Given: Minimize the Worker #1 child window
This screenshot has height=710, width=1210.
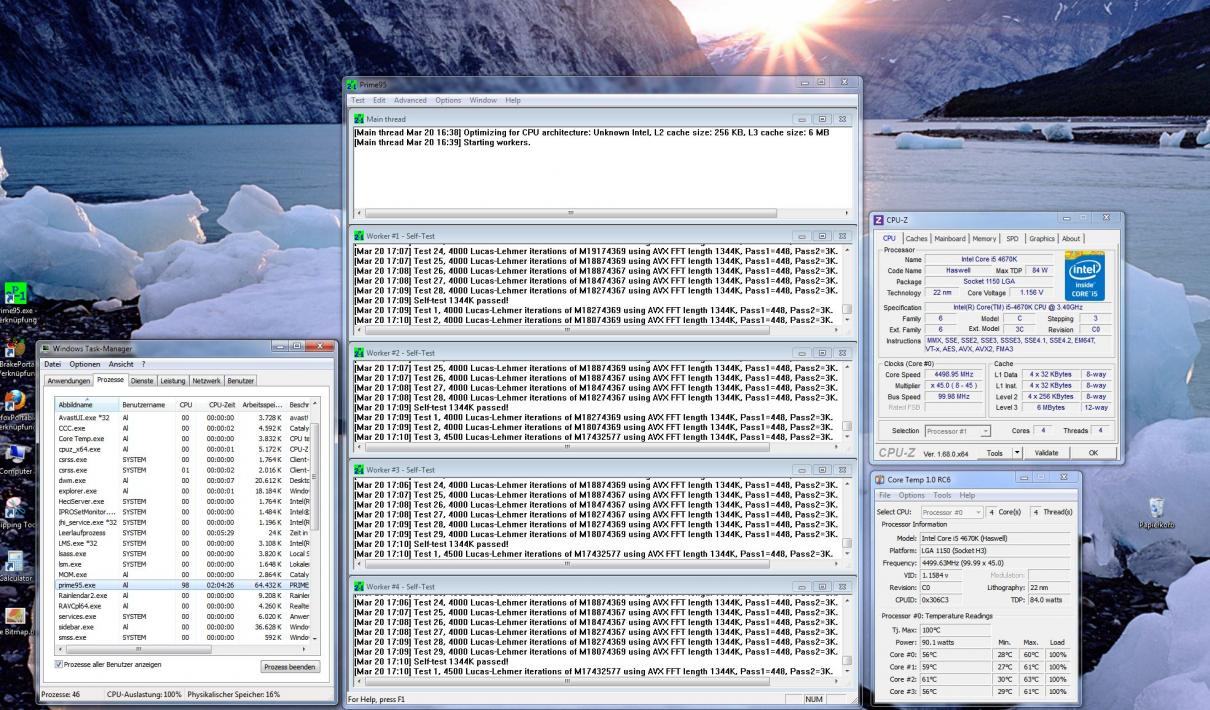Looking at the screenshot, I should click(802, 236).
